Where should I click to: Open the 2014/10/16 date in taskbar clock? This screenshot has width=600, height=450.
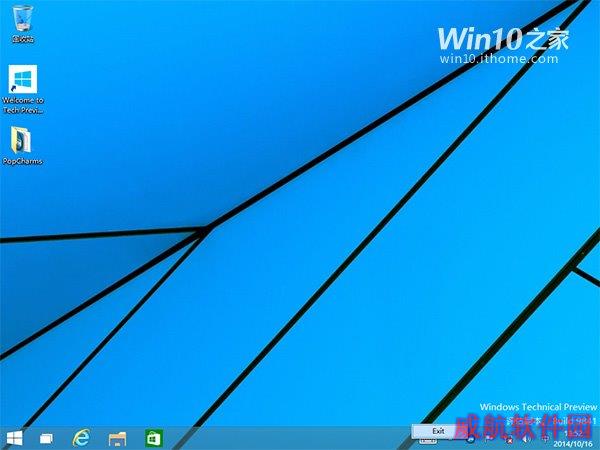(573, 444)
